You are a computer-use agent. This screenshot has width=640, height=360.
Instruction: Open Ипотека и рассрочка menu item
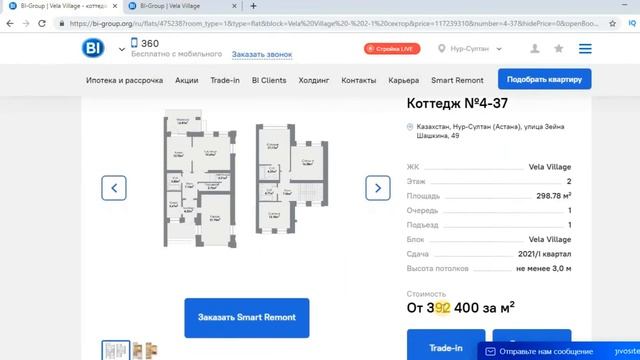[124, 80]
